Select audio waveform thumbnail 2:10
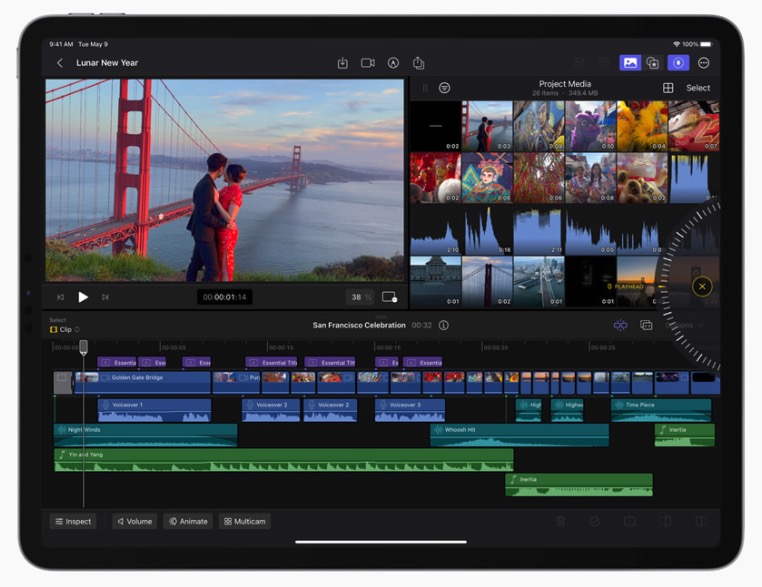This screenshot has width=762, height=587. tap(435, 230)
